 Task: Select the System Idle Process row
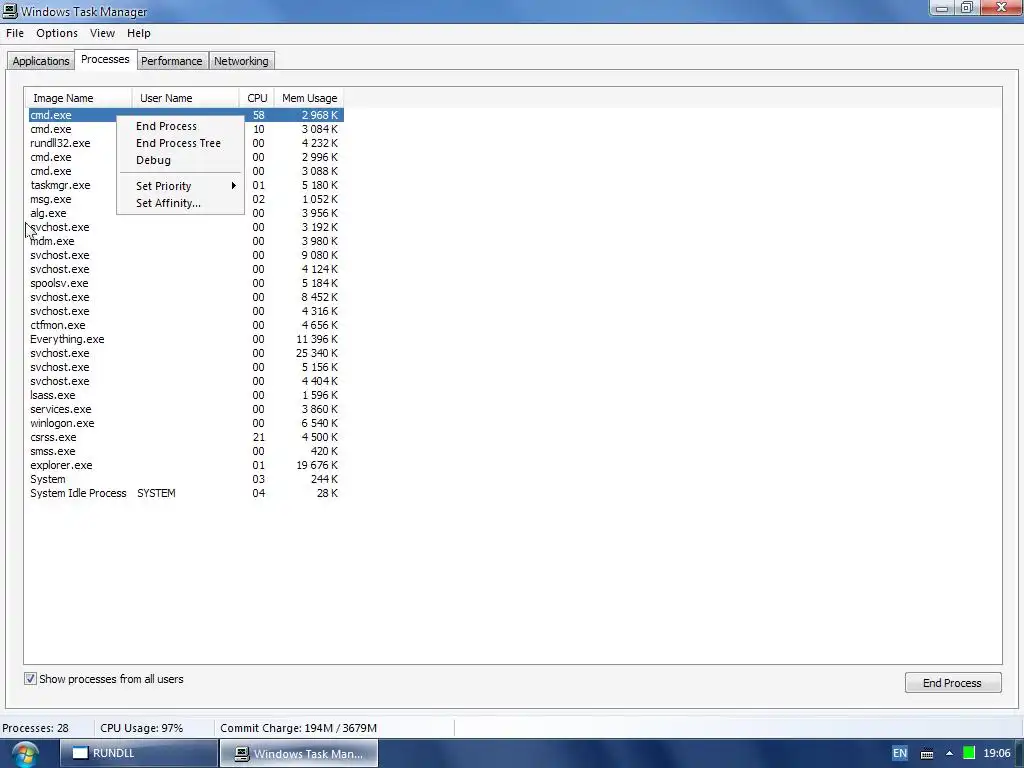[185, 494]
